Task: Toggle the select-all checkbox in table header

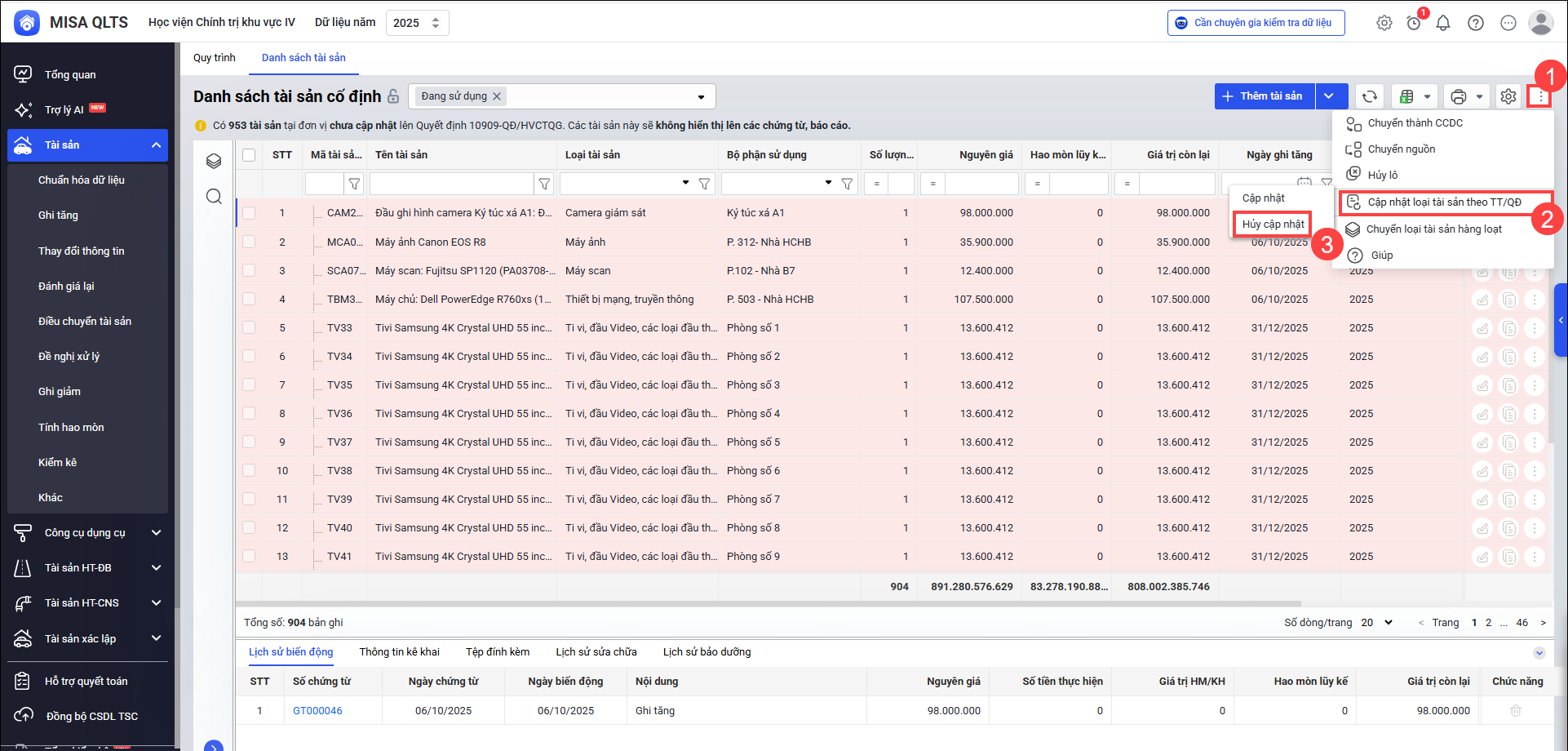Action: click(x=249, y=155)
